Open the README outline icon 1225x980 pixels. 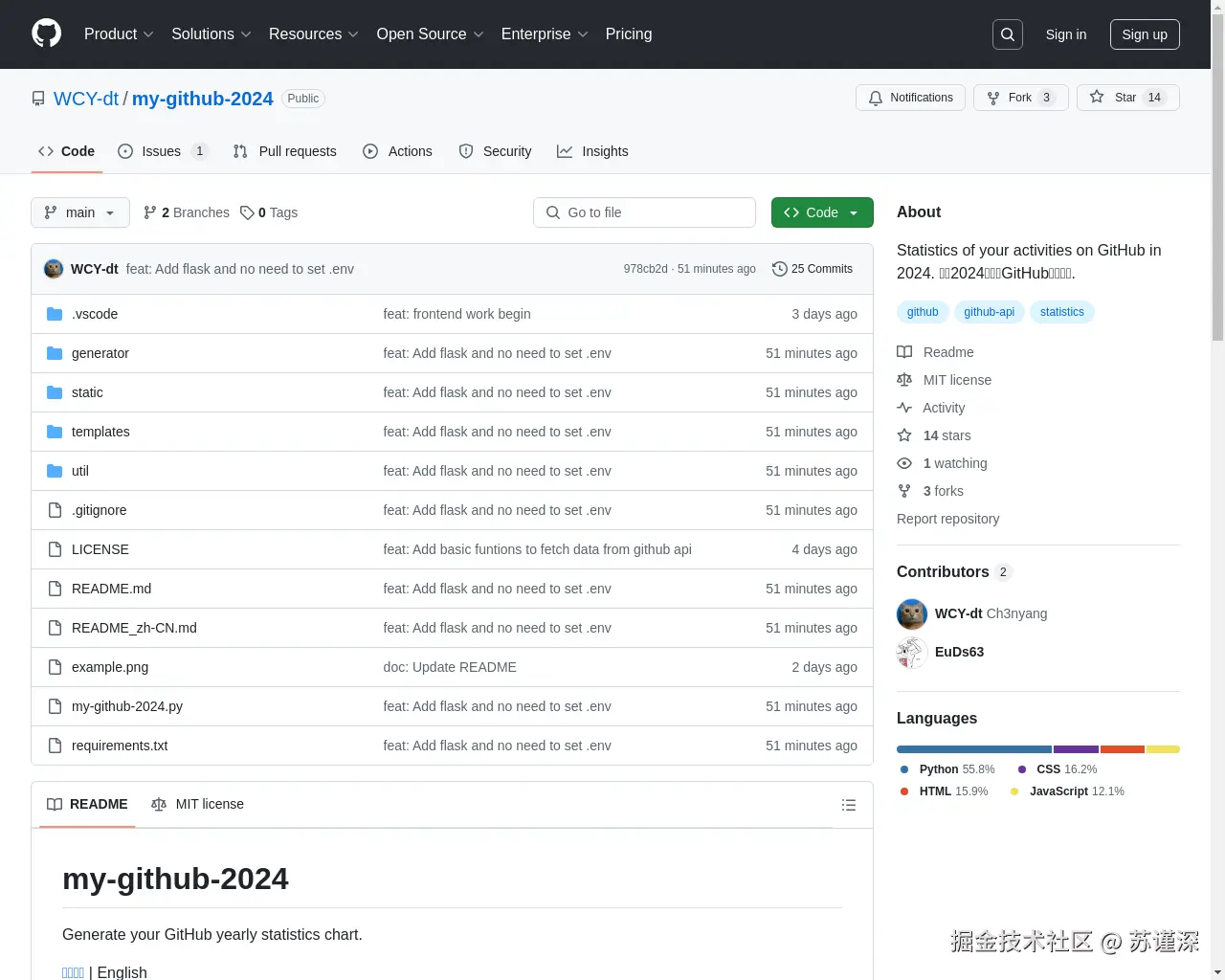pyautogui.click(x=849, y=805)
